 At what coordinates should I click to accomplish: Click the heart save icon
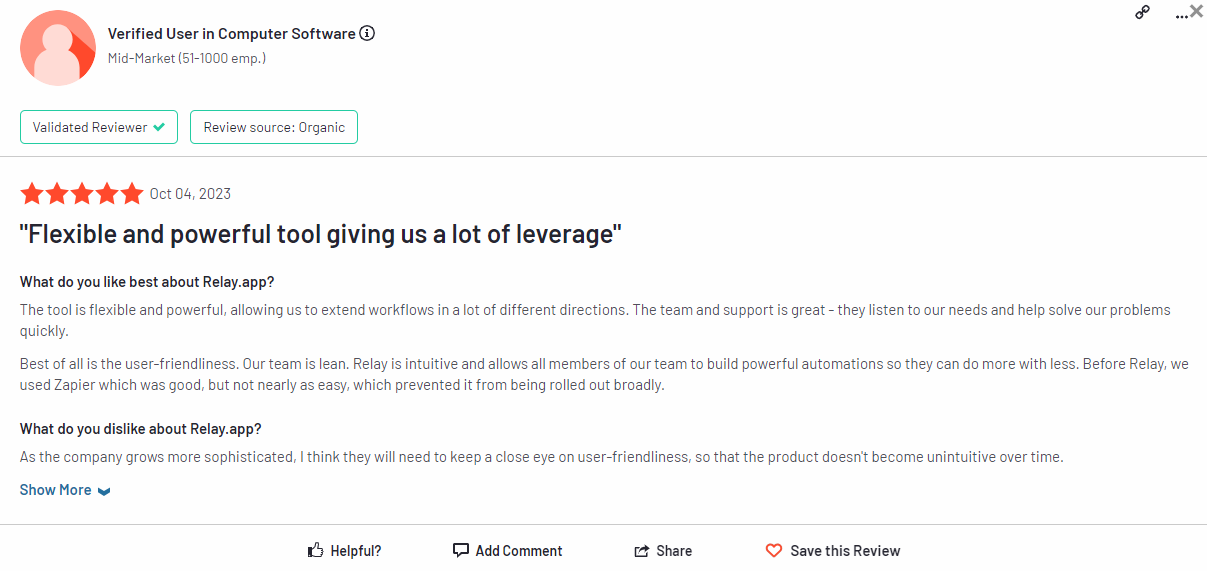tap(774, 551)
